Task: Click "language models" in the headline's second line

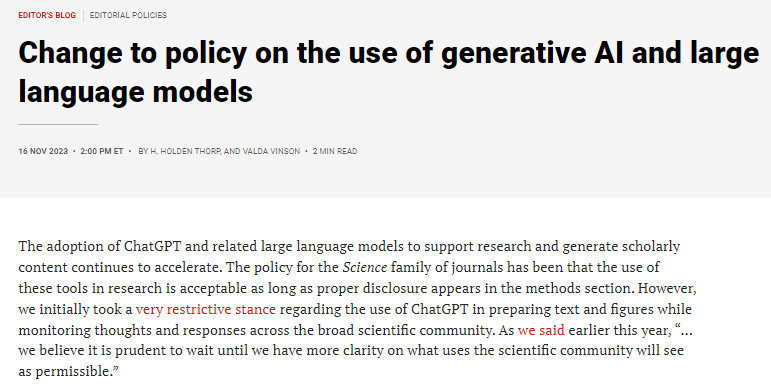Action: click(136, 91)
